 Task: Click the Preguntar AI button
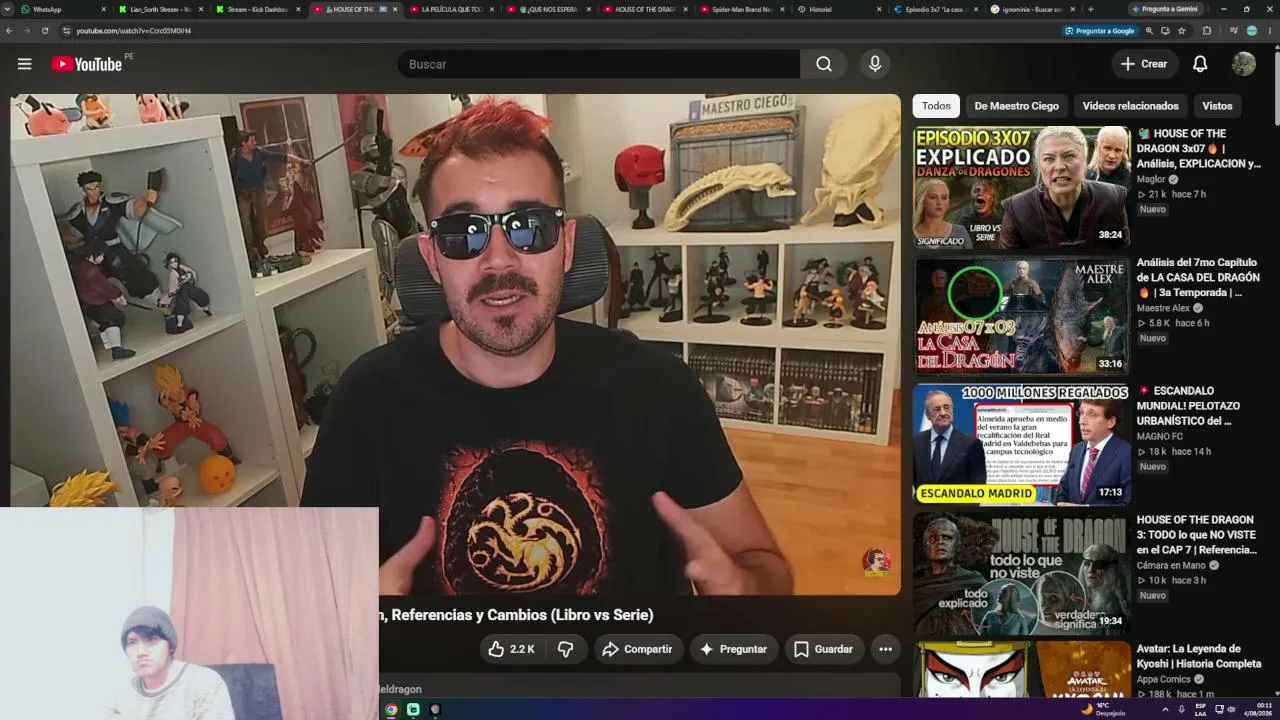click(733, 649)
